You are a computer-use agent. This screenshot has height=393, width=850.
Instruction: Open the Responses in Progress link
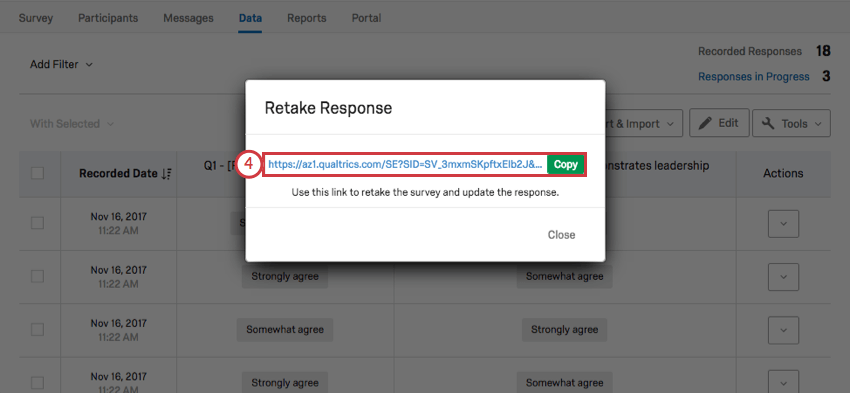tap(754, 77)
